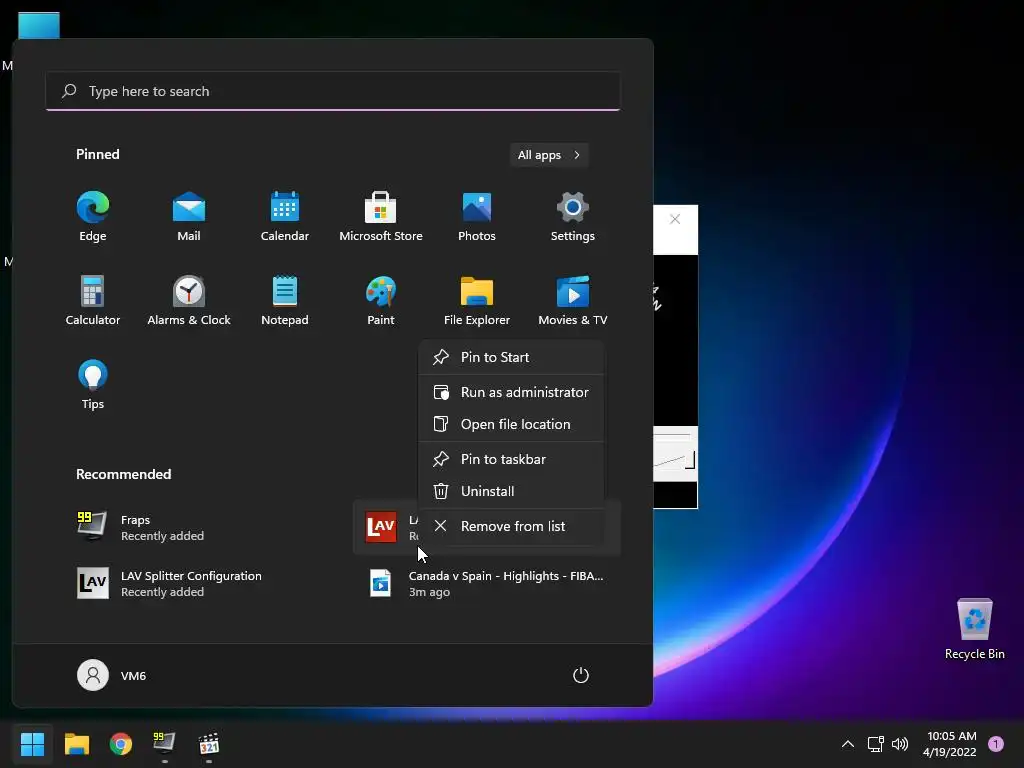Screen dimensions: 1024x768
Task: Open the Canada v Spain Highlights file
Action: pyautogui.click(x=487, y=583)
